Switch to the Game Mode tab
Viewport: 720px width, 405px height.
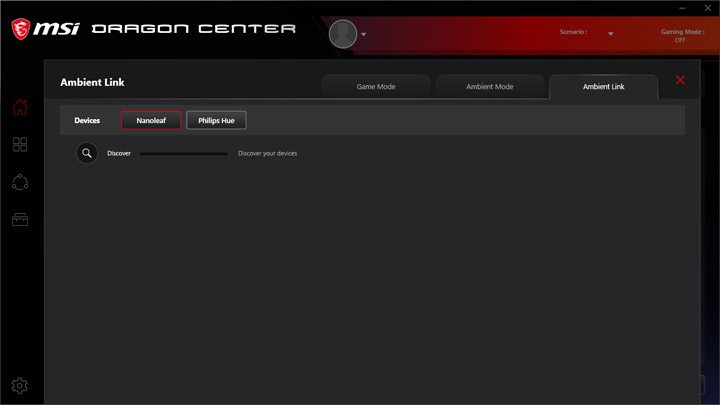[x=376, y=86]
